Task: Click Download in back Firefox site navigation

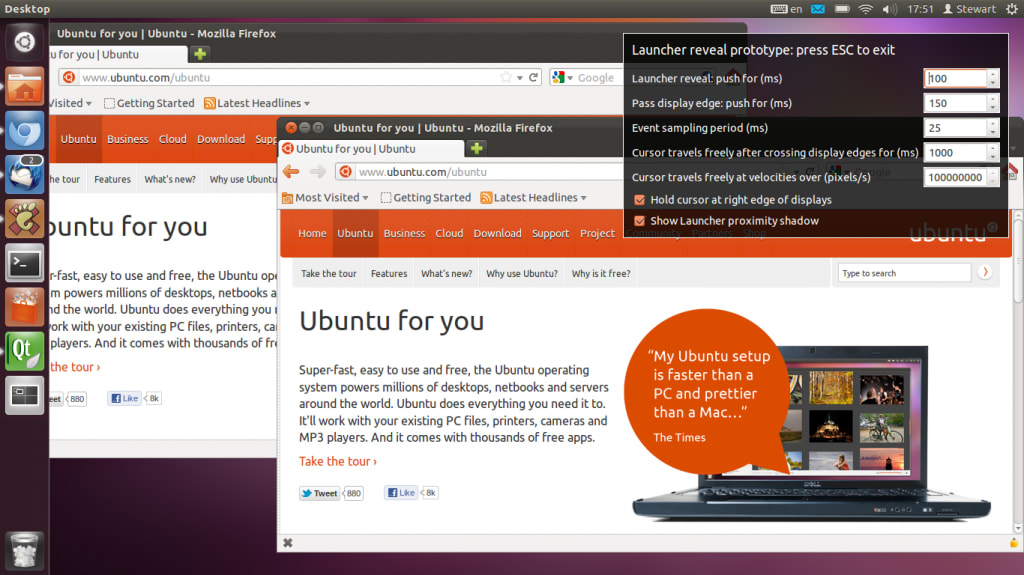Action: click(221, 139)
